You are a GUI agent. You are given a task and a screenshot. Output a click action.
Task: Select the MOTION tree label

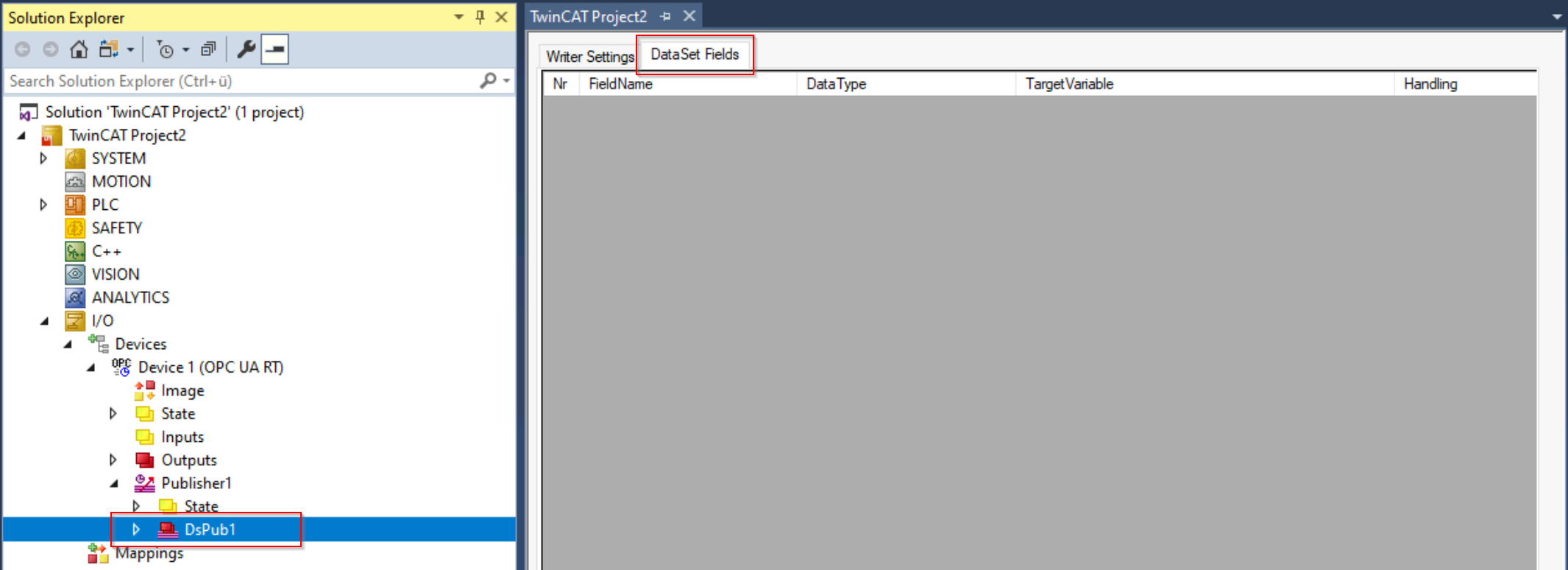[x=121, y=181]
